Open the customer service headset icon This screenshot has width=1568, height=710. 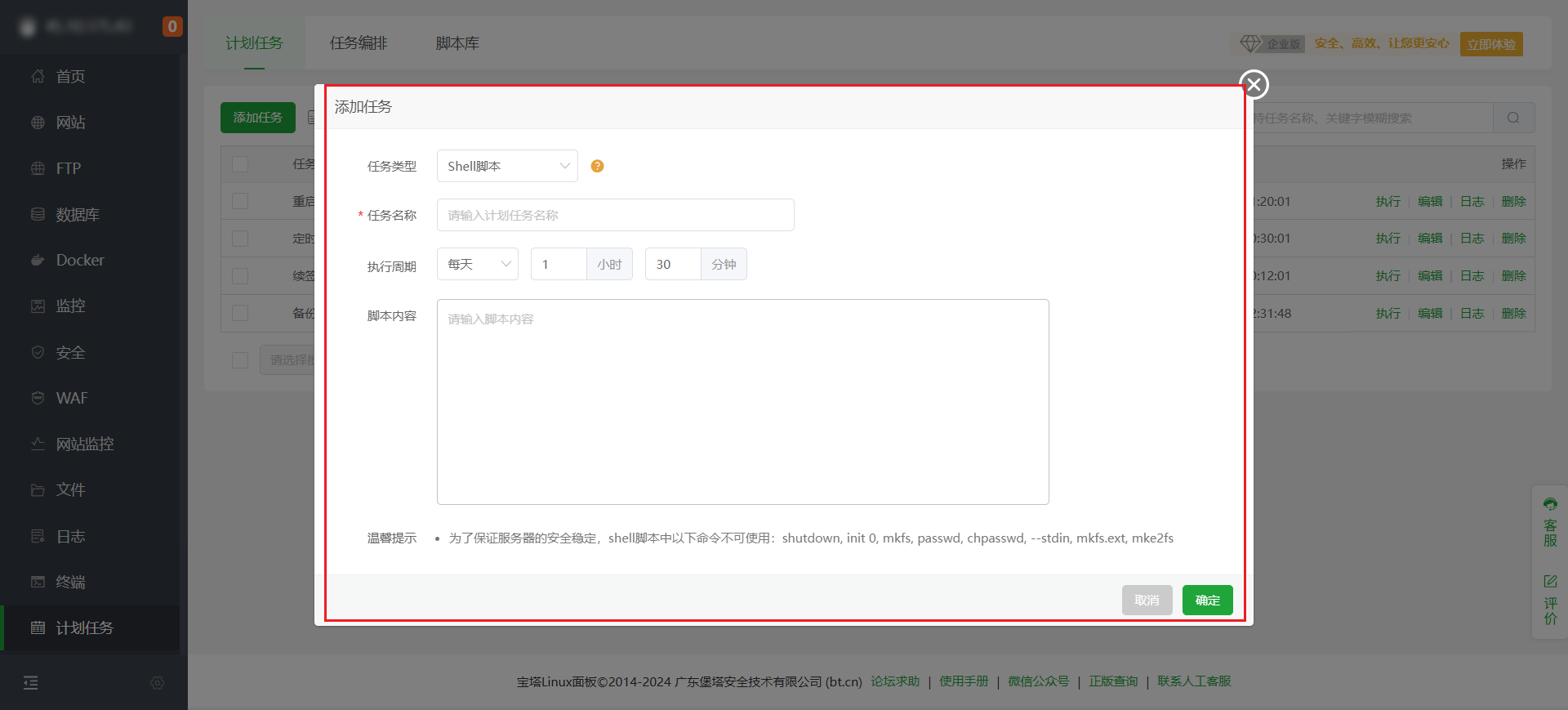[1550, 505]
